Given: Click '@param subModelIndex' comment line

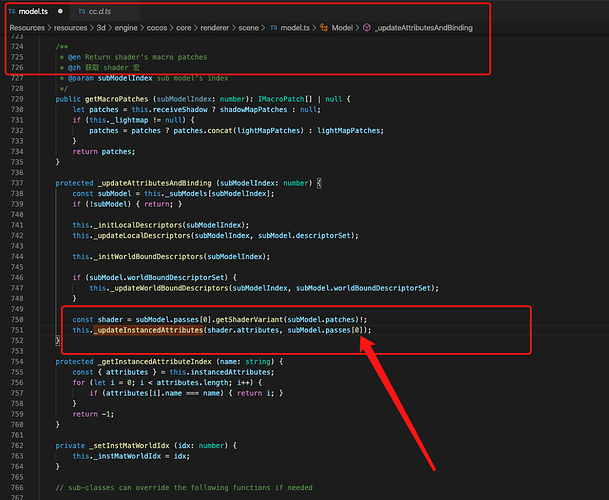Looking at the screenshot, I should tap(144, 78).
